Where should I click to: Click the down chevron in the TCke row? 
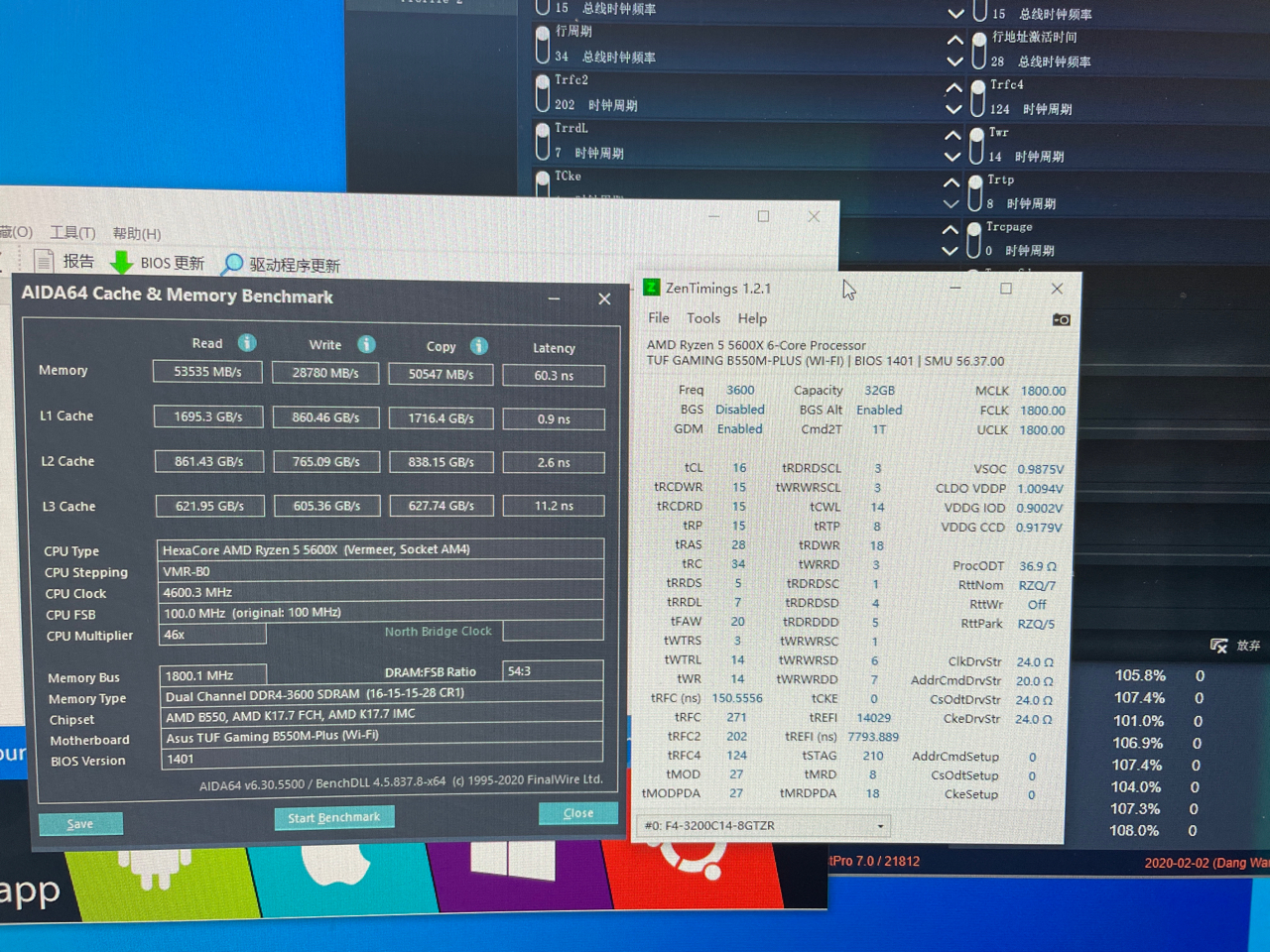tap(952, 204)
